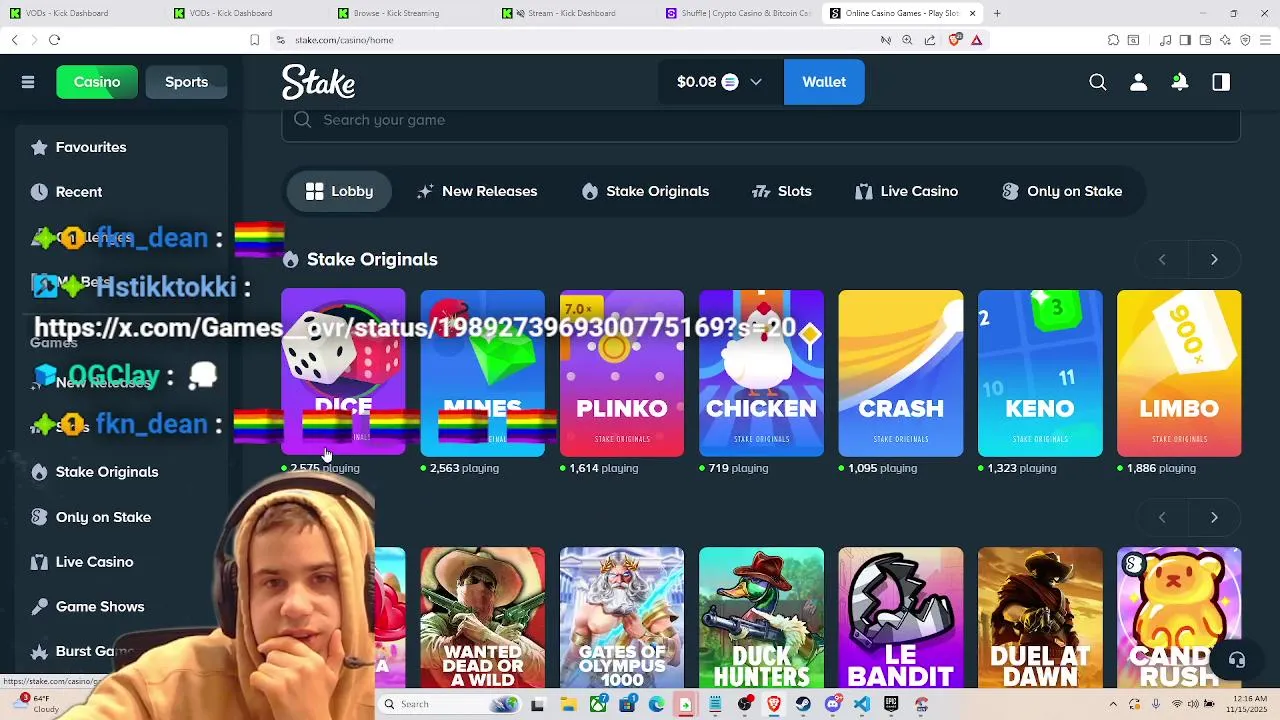Toggle the Stake right side panel icon

(x=1221, y=82)
